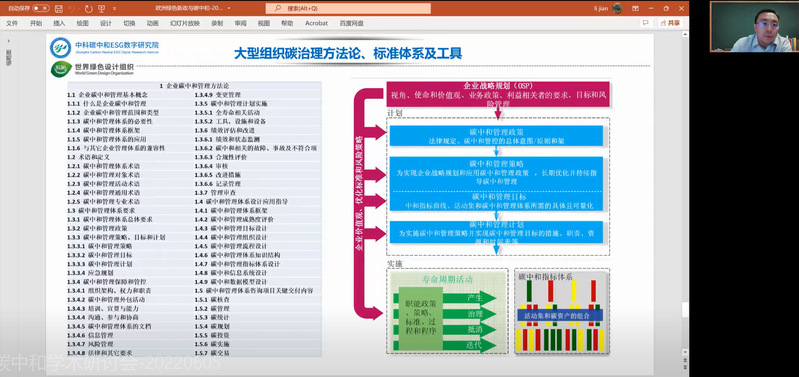
Task: Click the search magnifier icon
Action: coord(278,9)
